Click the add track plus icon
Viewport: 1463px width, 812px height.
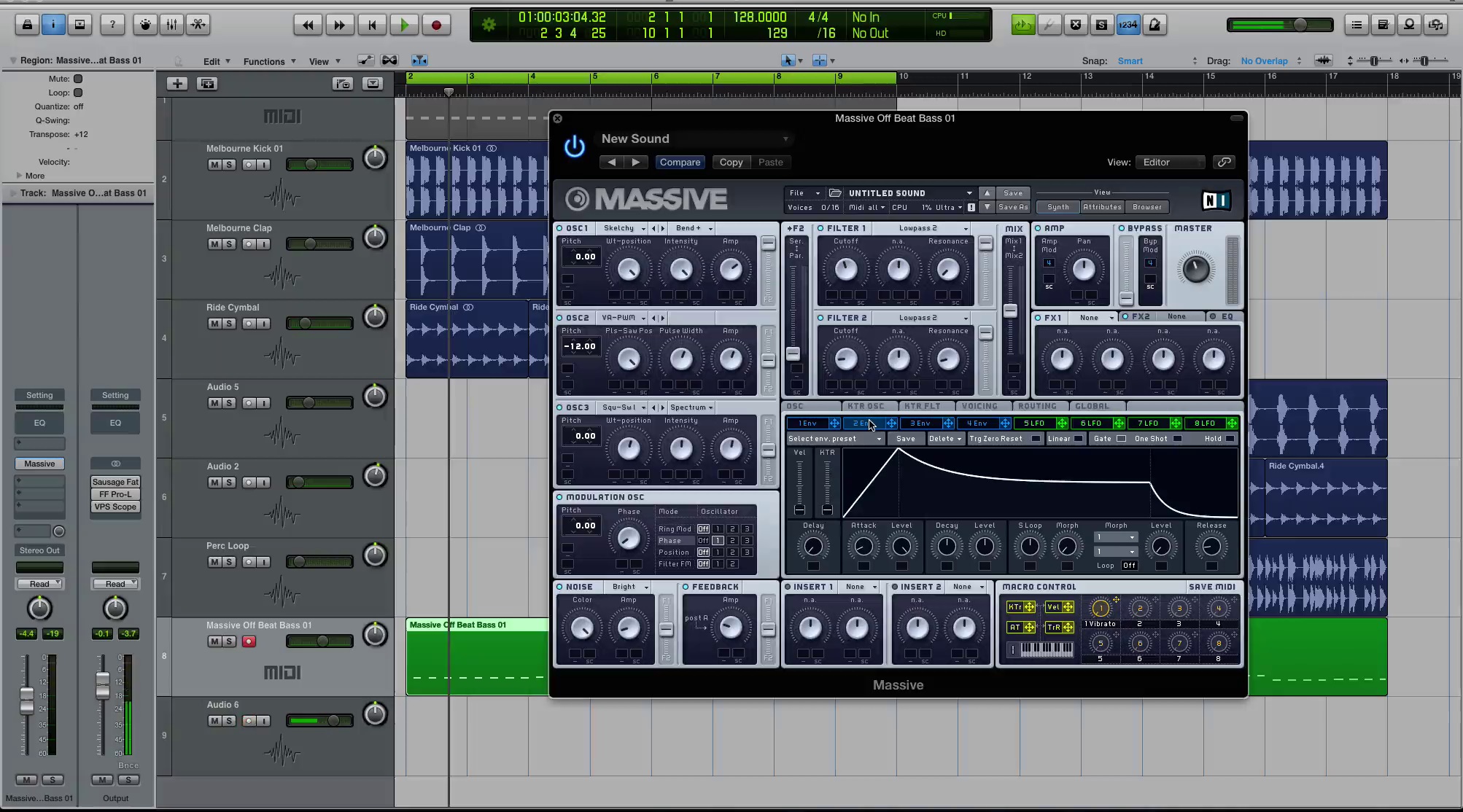177,84
